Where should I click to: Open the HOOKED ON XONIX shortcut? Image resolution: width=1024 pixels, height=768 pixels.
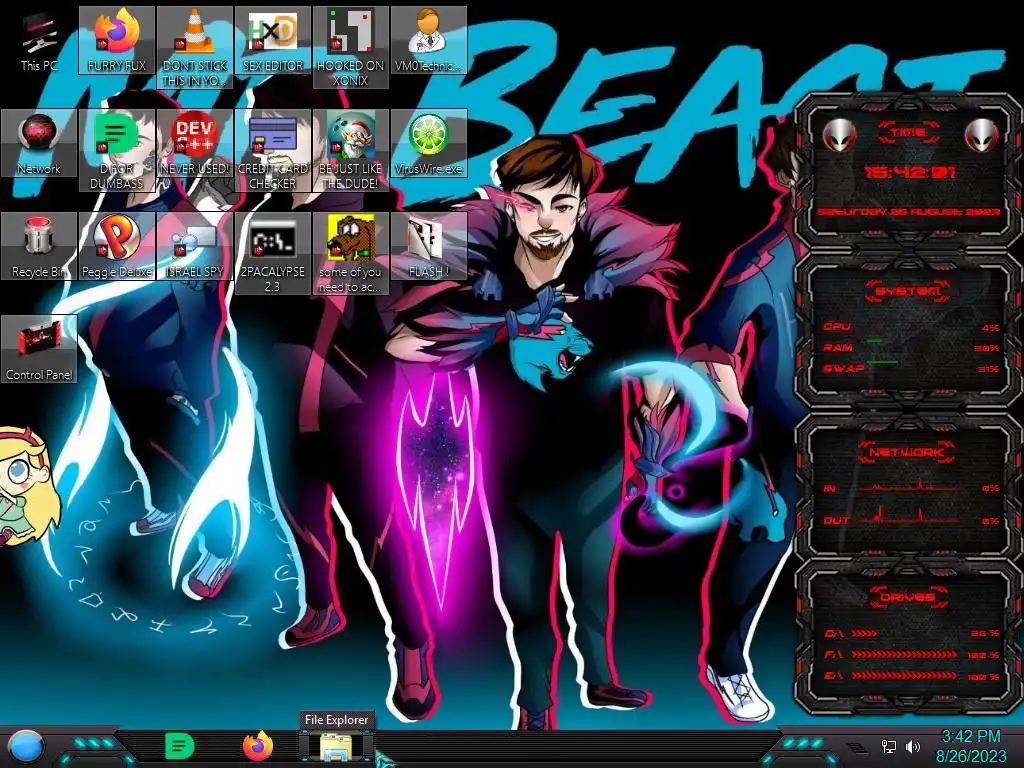pyautogui.click(x=351, y=47)
